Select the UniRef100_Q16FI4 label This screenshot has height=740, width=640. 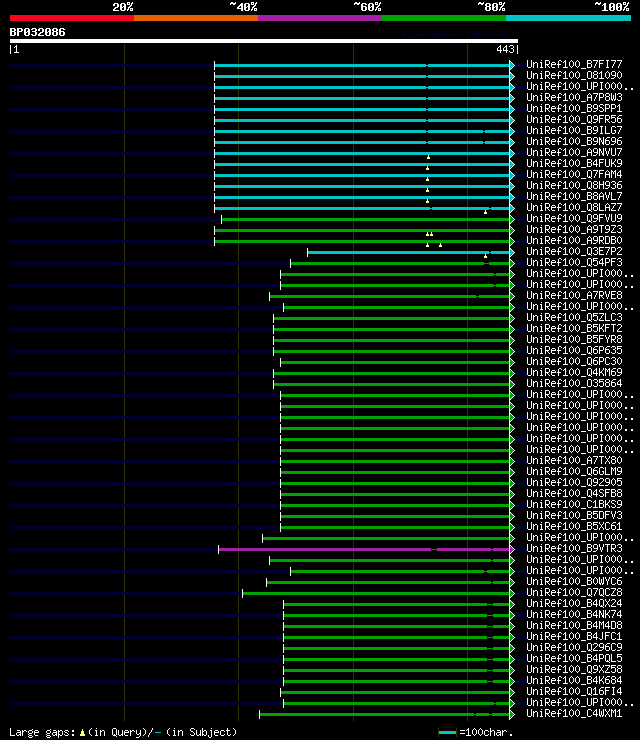tap(574, 691)
